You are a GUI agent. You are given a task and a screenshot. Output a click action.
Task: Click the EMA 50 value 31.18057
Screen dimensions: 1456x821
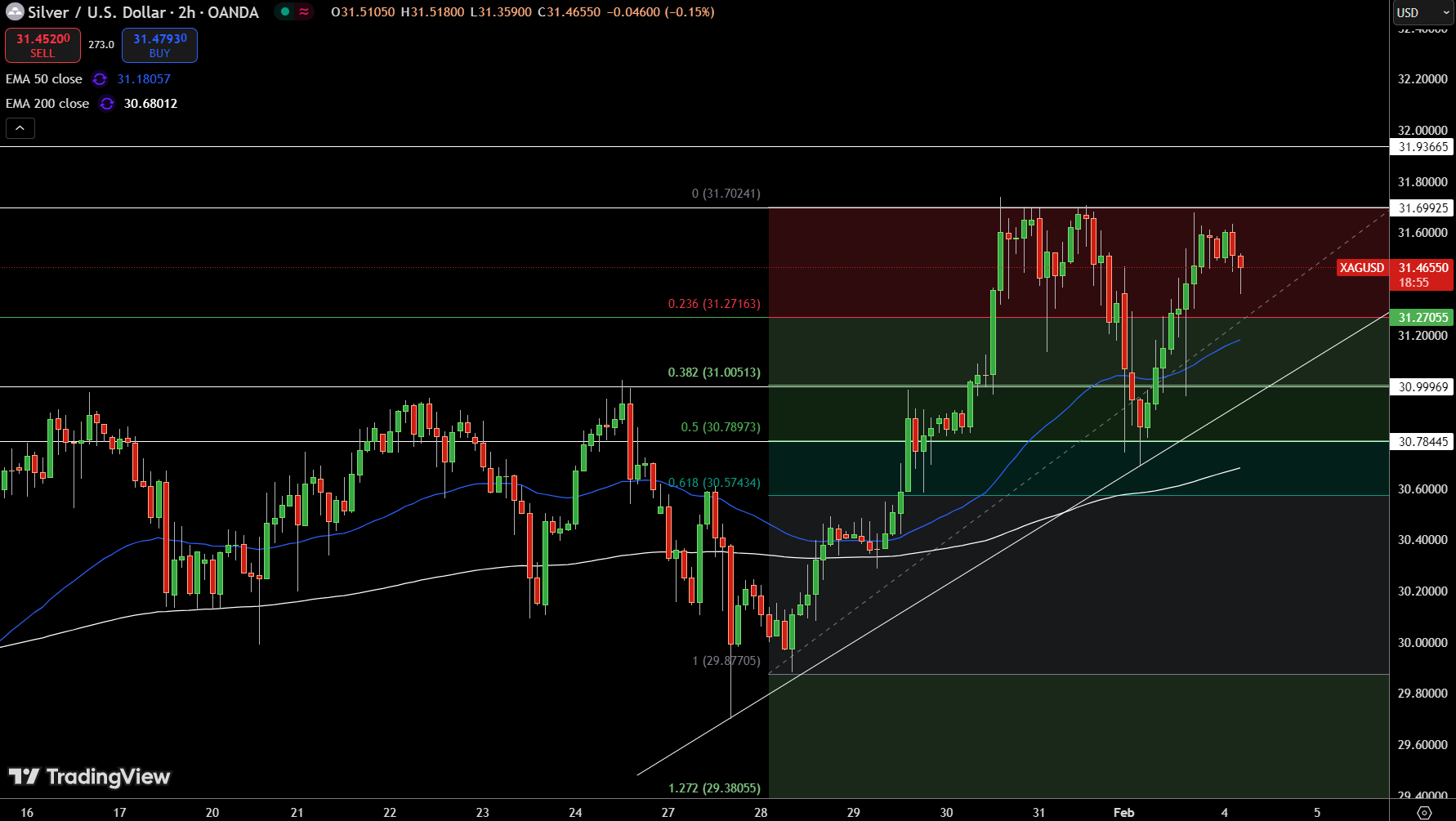(x=144, y=79)
